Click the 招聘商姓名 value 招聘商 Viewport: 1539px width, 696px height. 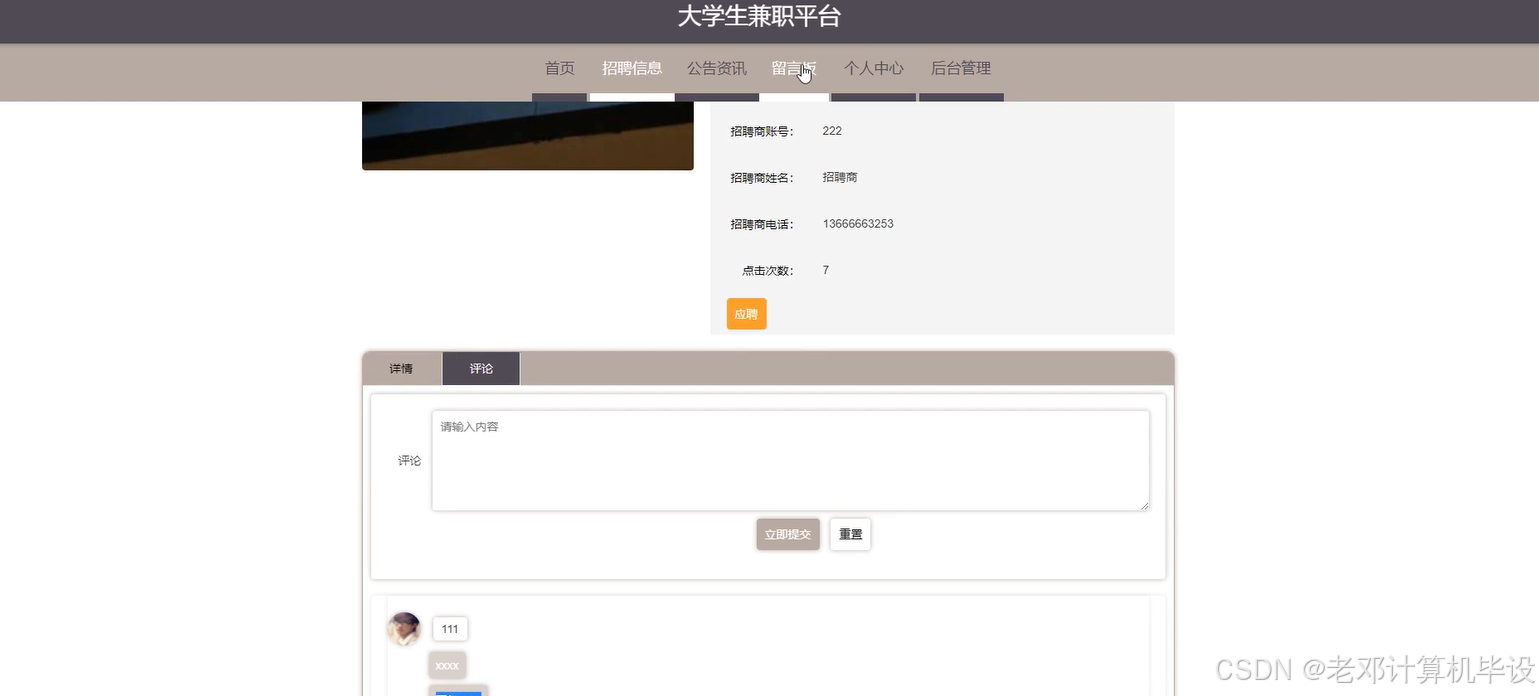pyautogui.click(x=840, y=177)
